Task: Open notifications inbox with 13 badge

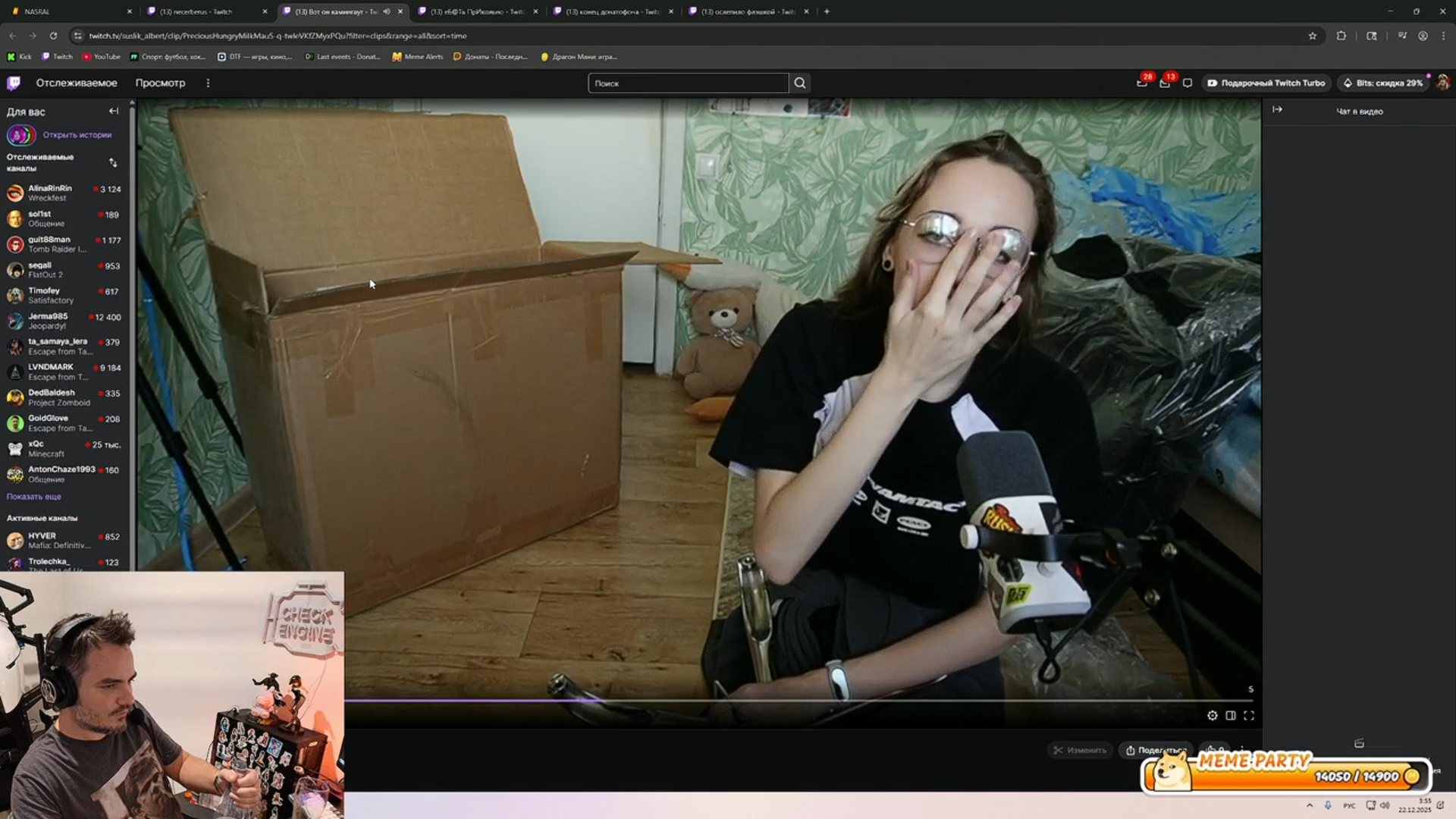Action: [1165, 83]
